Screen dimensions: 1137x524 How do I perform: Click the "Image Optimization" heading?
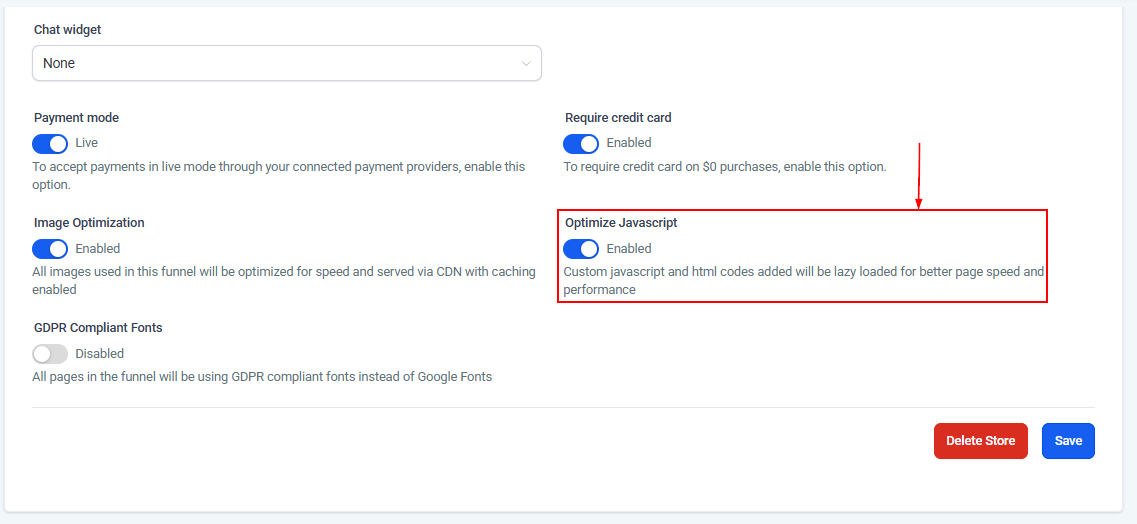click(89, 223)
